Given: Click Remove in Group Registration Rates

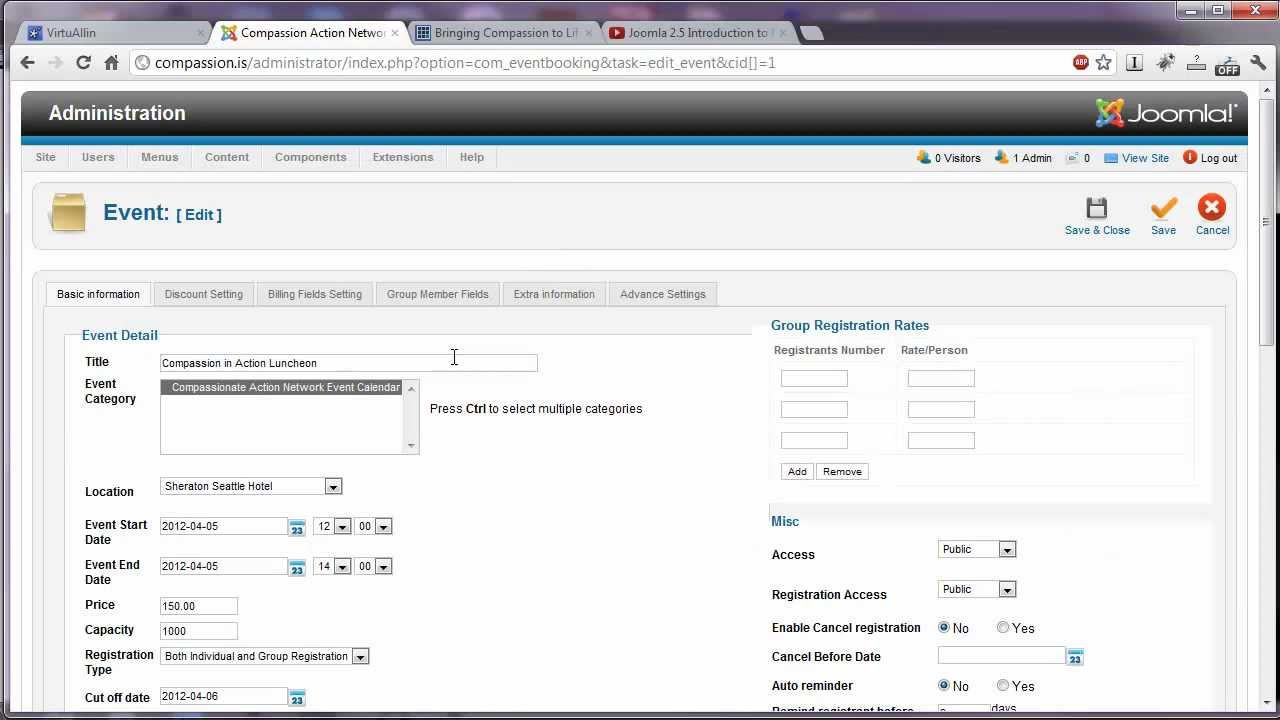Looking at the screenshot, I should pos(842,471).
